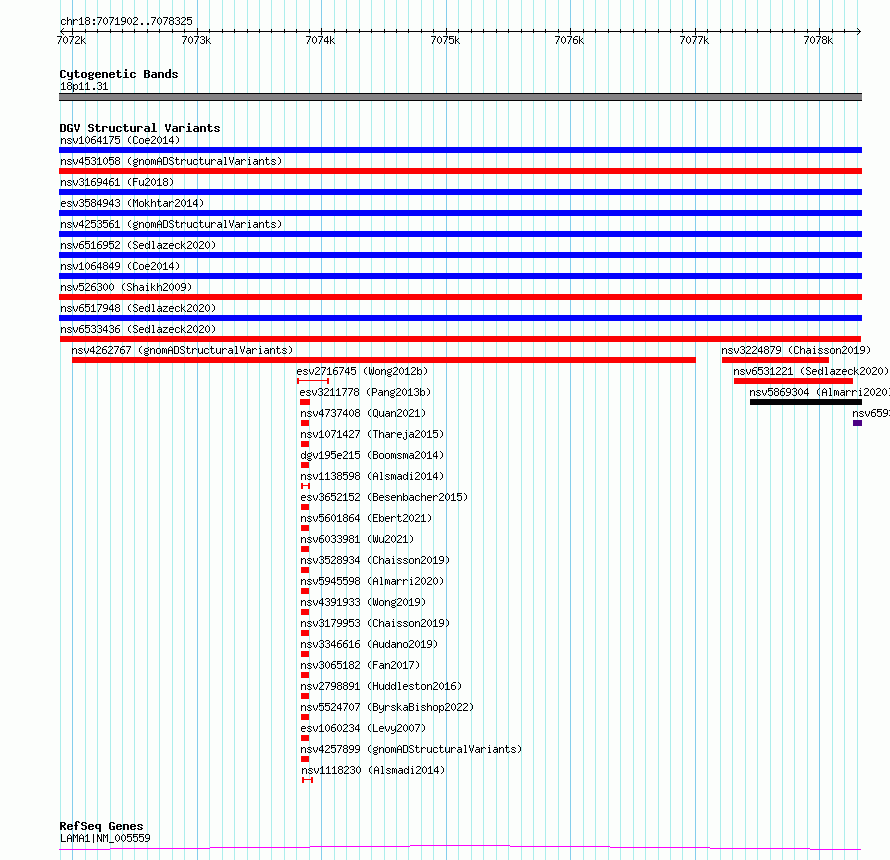Click nsv1118230 (Alsmadi2014) label
Image resolution: width=890 pixels, height=860 pixels.
coord(373,770)
